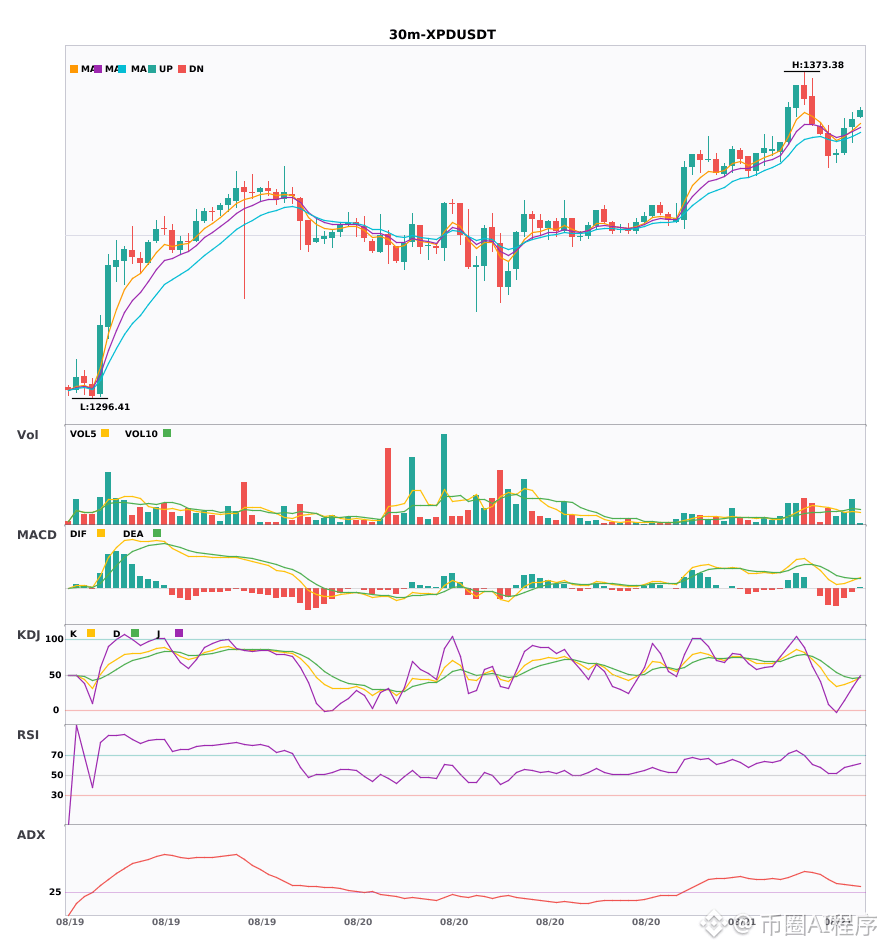Select the green D legend swatch
The width and height of the screenshot is (885, 950).
pyautogui.click(x=135, y=633)
